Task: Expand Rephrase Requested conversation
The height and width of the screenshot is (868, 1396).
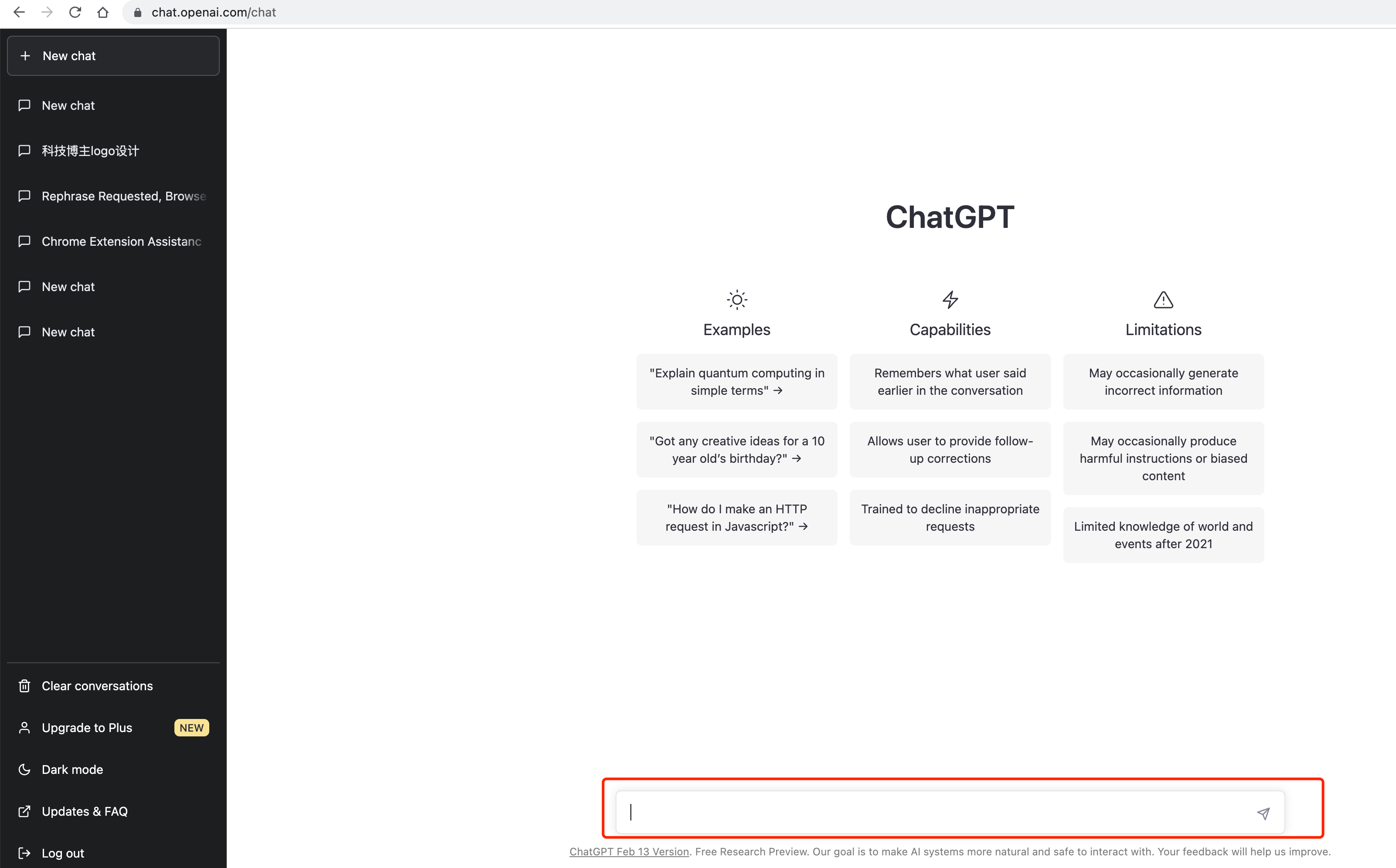Action: [x=113, y=196]
